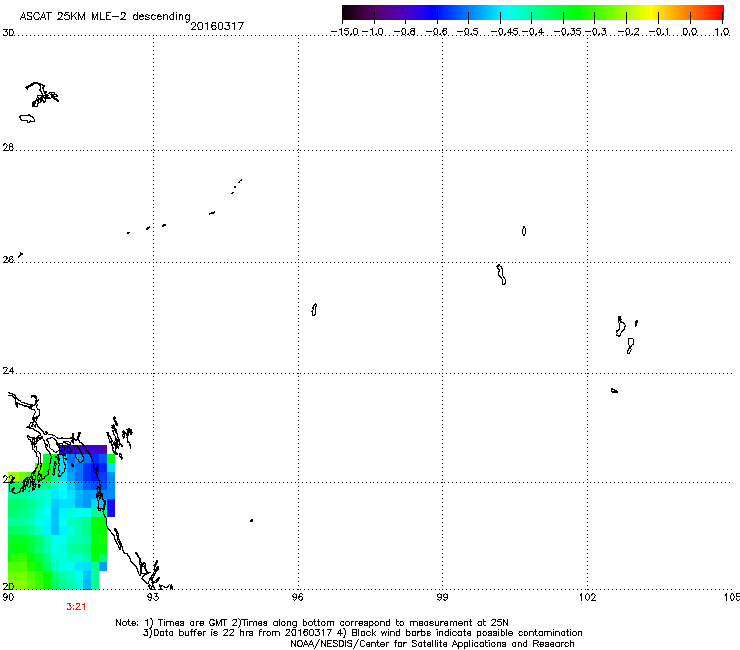Click the latitude label "26"
This screenshot has height=650, width=740.
[8, 260]
